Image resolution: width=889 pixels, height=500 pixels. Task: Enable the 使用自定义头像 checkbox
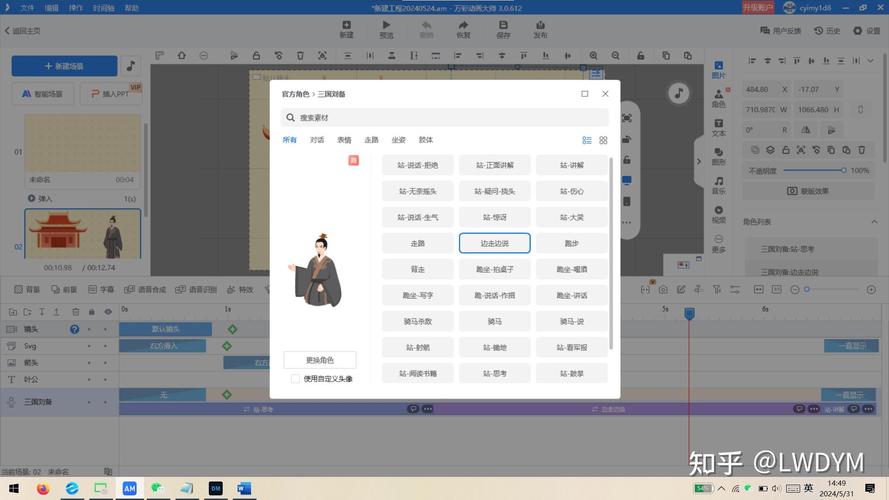[x=295, y=379]
